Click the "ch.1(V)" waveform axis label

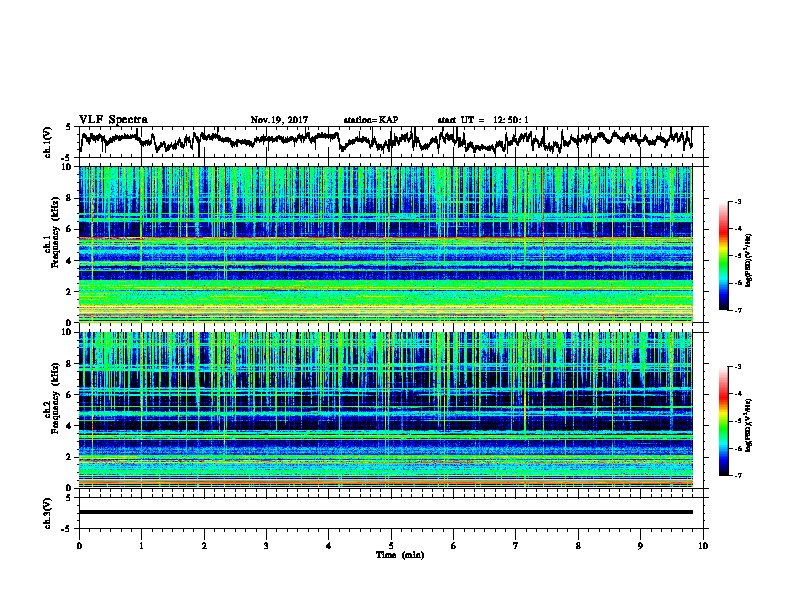point(48,142)
